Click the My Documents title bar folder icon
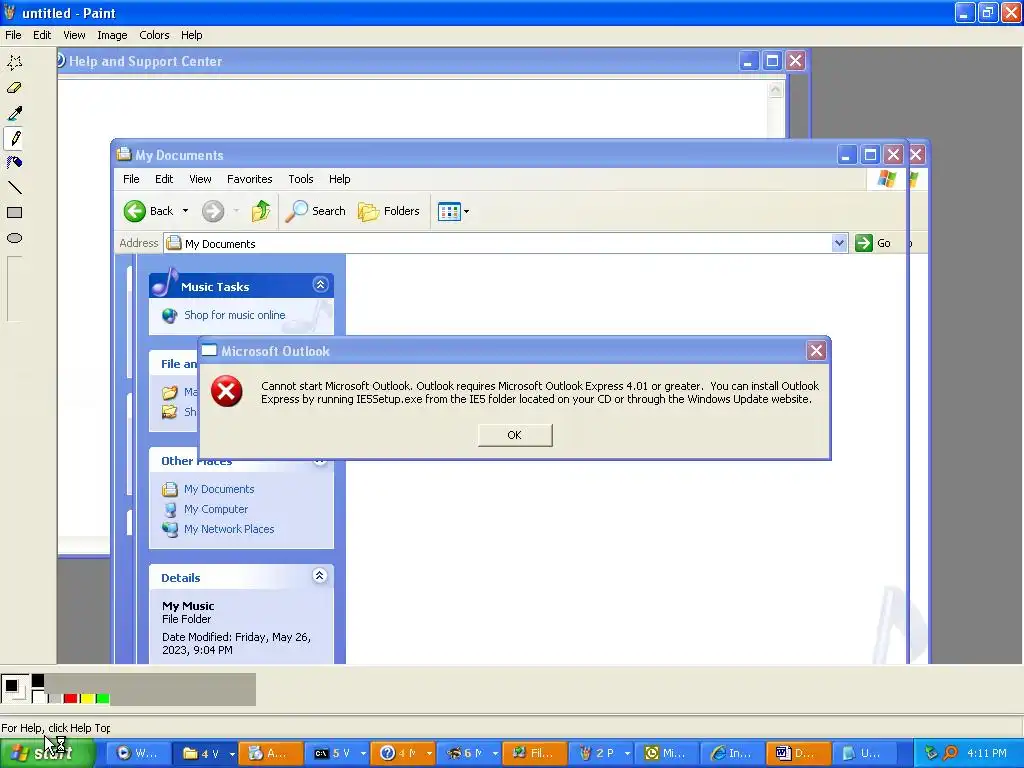The image size is (1024, 768). (123, 154)
